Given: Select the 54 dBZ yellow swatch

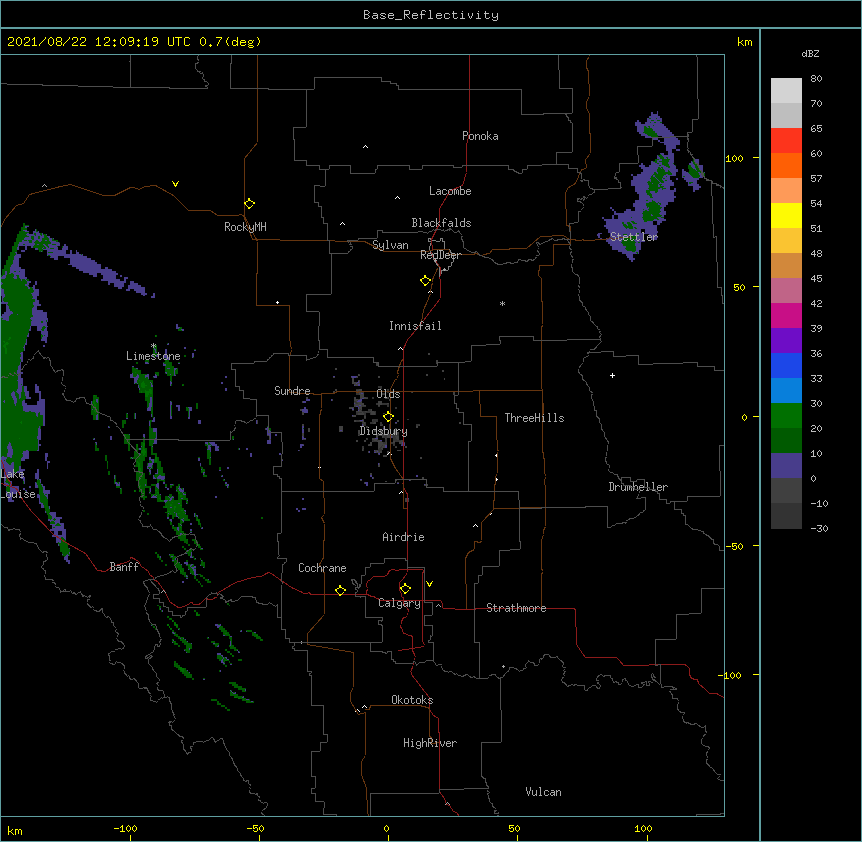Looking at the screenshot, I should pyautogui.click(x=786, y=215).
